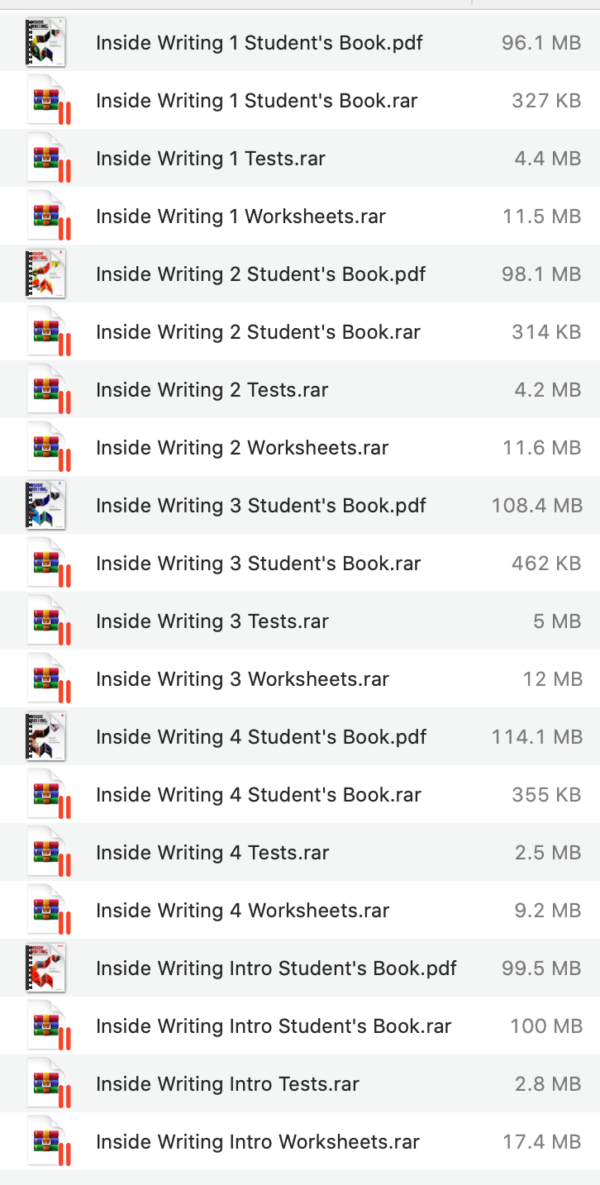This screenshot has height=1185, width=600.
Task: Open the Inside Writing 3 Student's Book PDF icon
Action: tap(46, 505)
